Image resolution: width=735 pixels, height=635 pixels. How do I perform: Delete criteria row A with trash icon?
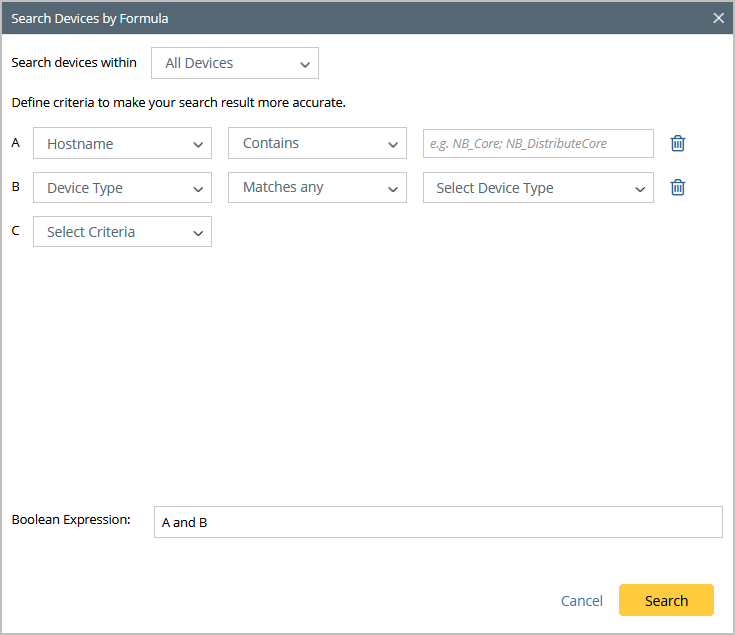coord(678,143)
